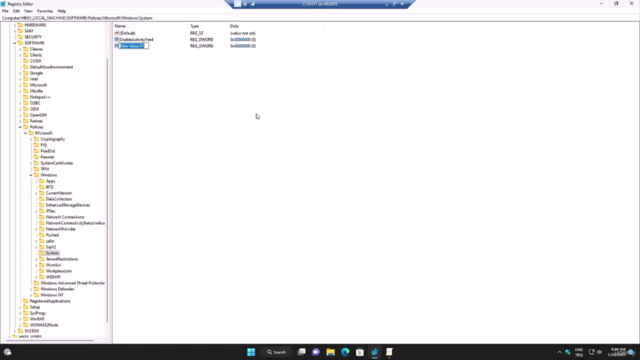This screenshot has width=640, height=360.
Task: Click the WinRAR key folder icon
Action: [x=26, y=319]
